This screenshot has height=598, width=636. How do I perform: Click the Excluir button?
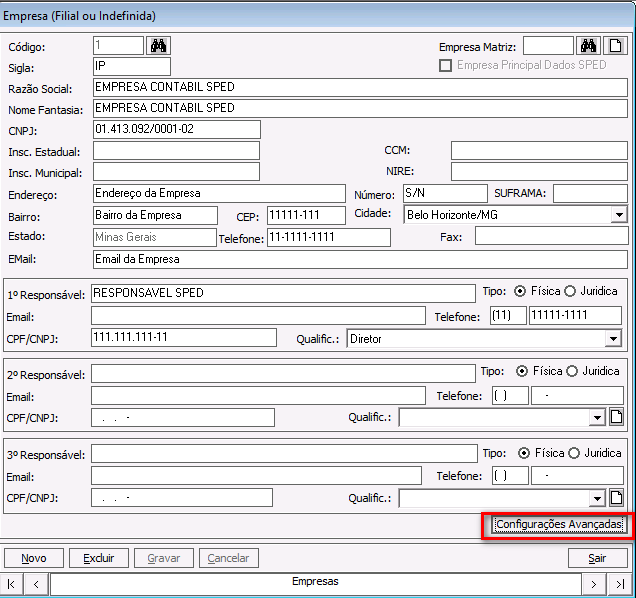[x=98, y=558]
